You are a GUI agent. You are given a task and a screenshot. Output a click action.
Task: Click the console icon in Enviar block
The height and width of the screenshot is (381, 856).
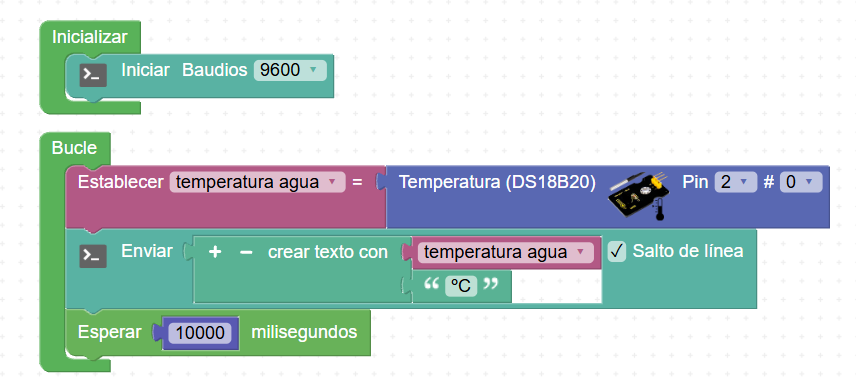click(93, 256)
